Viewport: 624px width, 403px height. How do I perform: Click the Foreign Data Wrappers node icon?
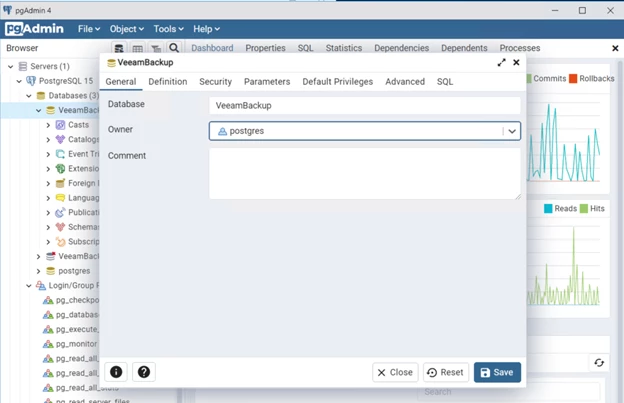pos(60,183)
